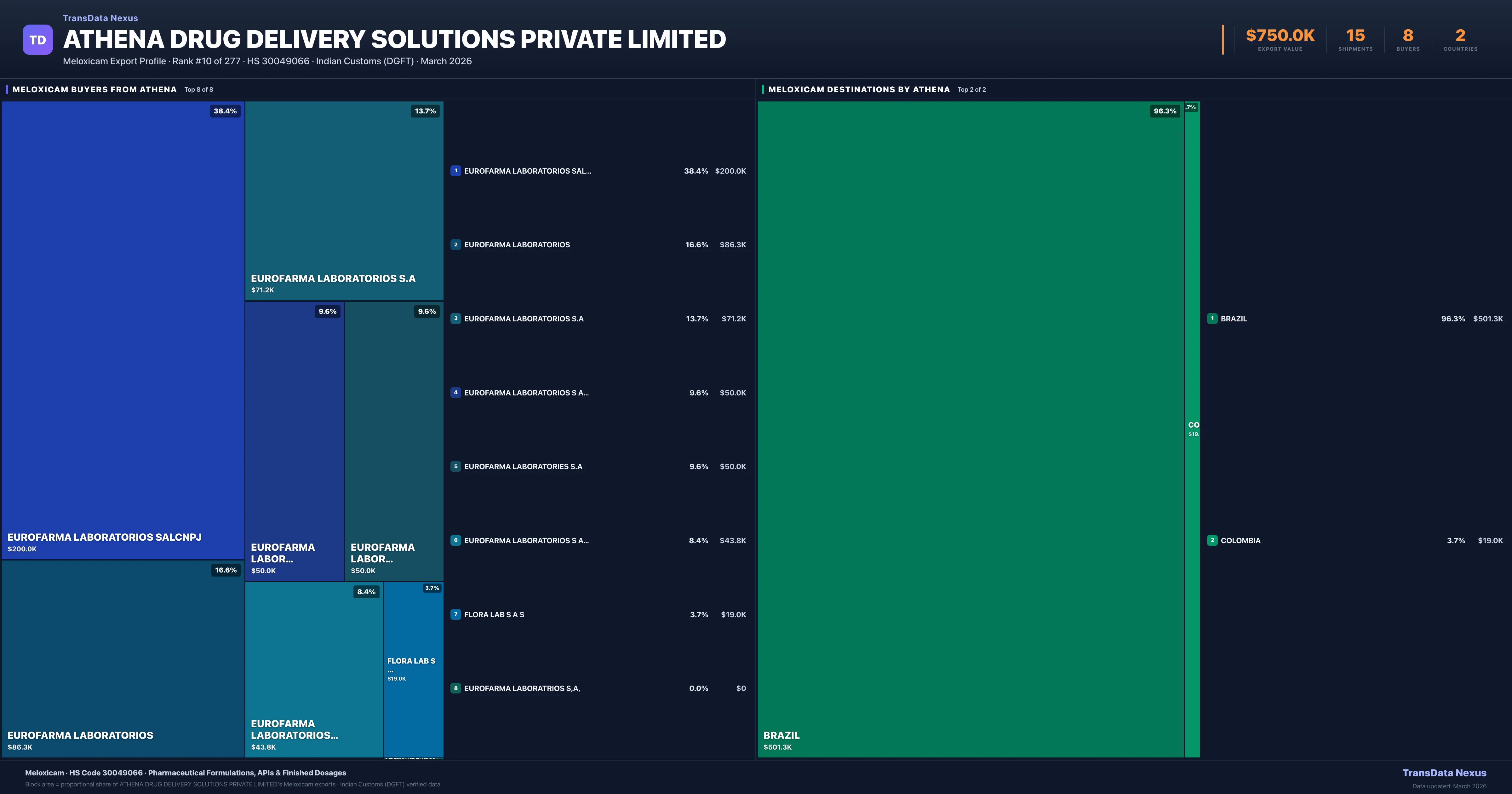Viewport: 1512px width, 794px height.
Task: Click green rank 1 badge beside Brazil
Action: click(x=1212, y=319)
